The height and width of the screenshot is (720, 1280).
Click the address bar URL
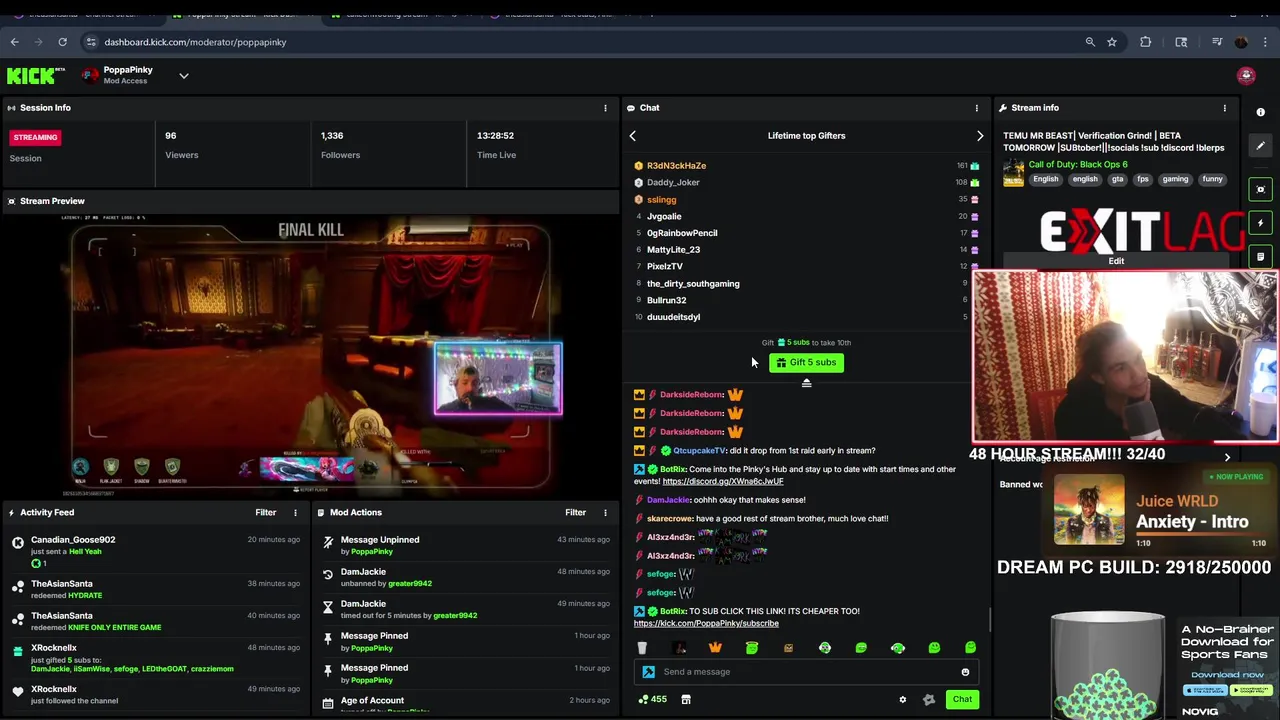(x=195, y=42)
